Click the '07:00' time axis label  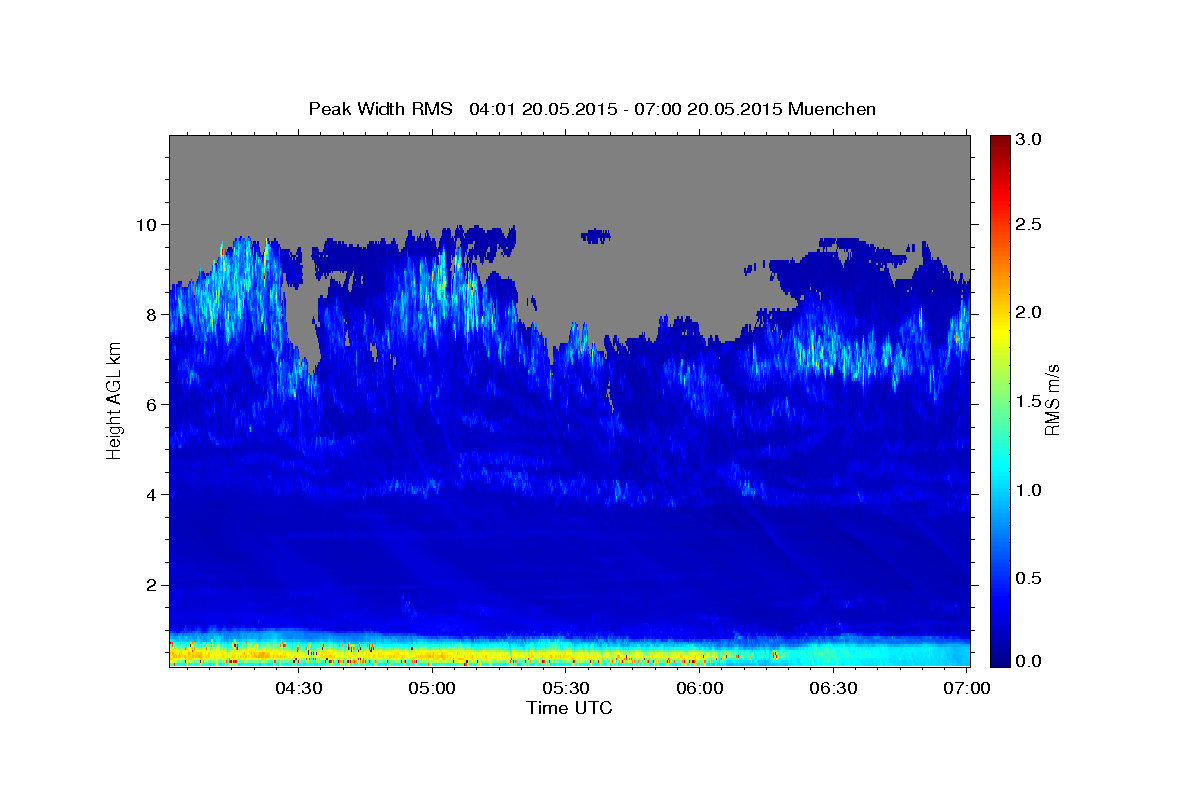[x=967, y=688]
